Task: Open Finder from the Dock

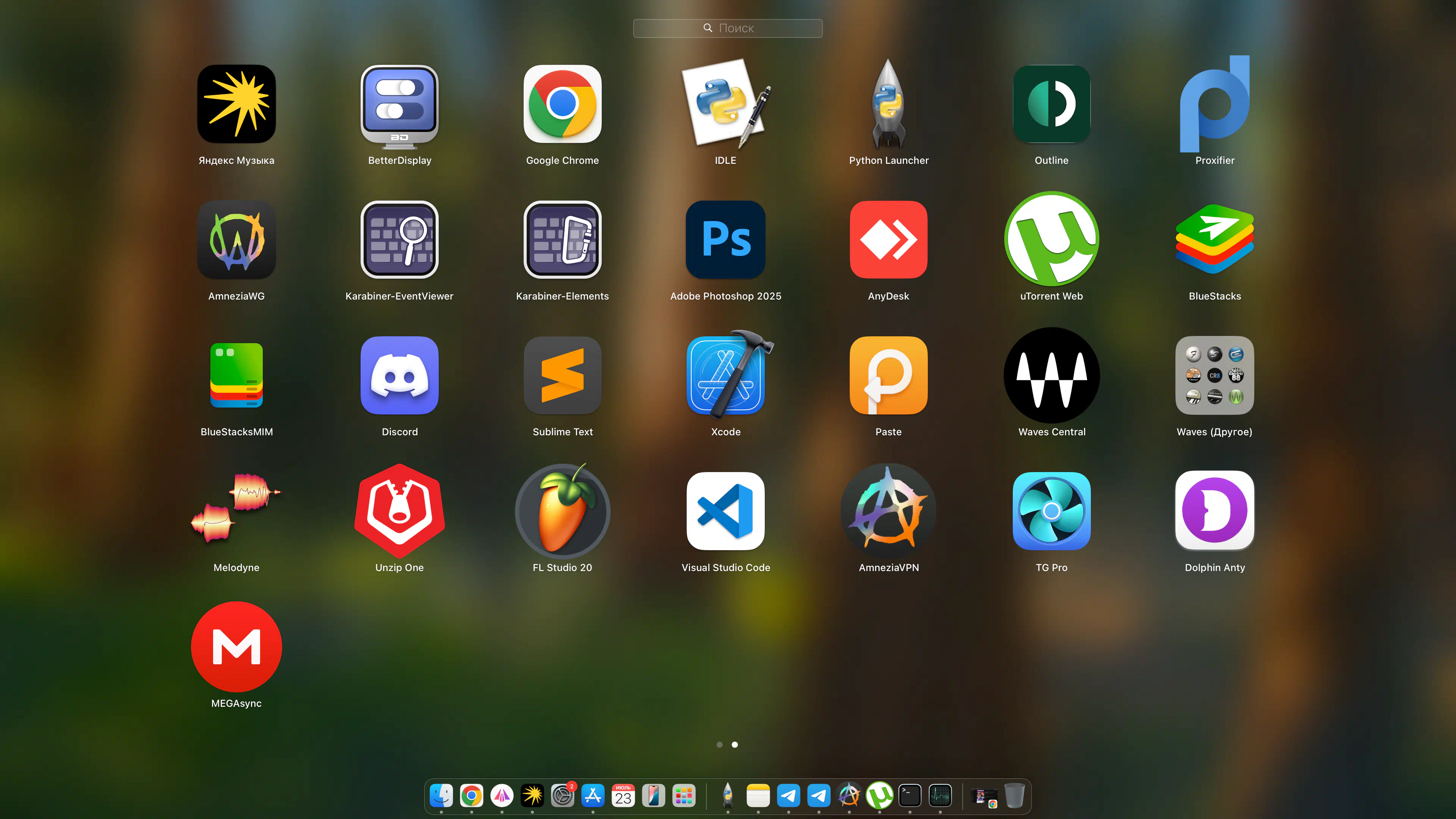Action: click(441, 796)
